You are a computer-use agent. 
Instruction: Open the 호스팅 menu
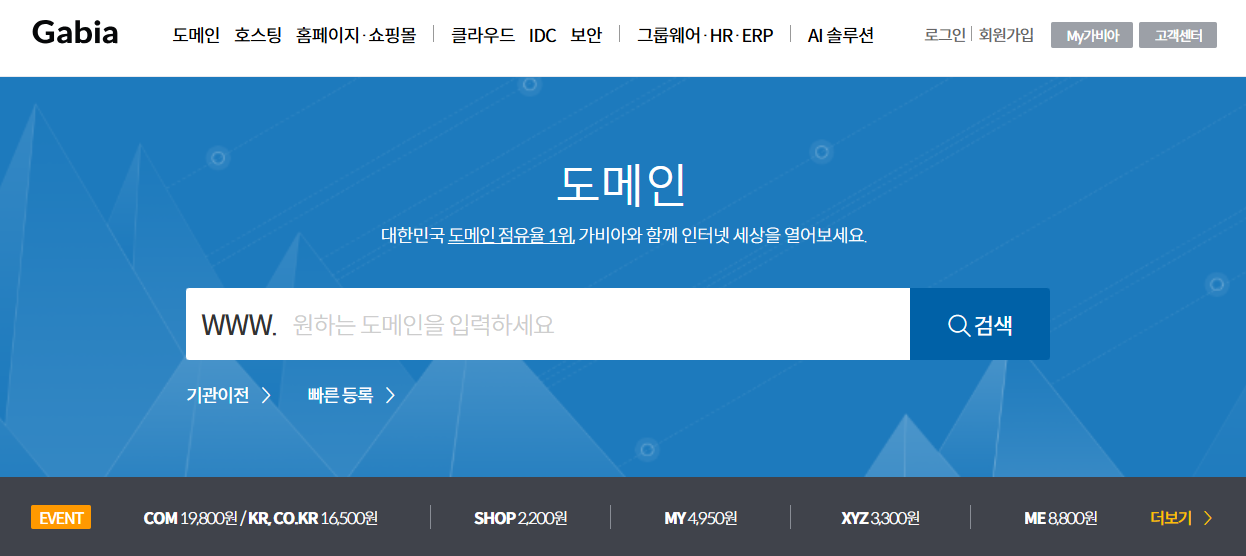click(x=258, y=35)
